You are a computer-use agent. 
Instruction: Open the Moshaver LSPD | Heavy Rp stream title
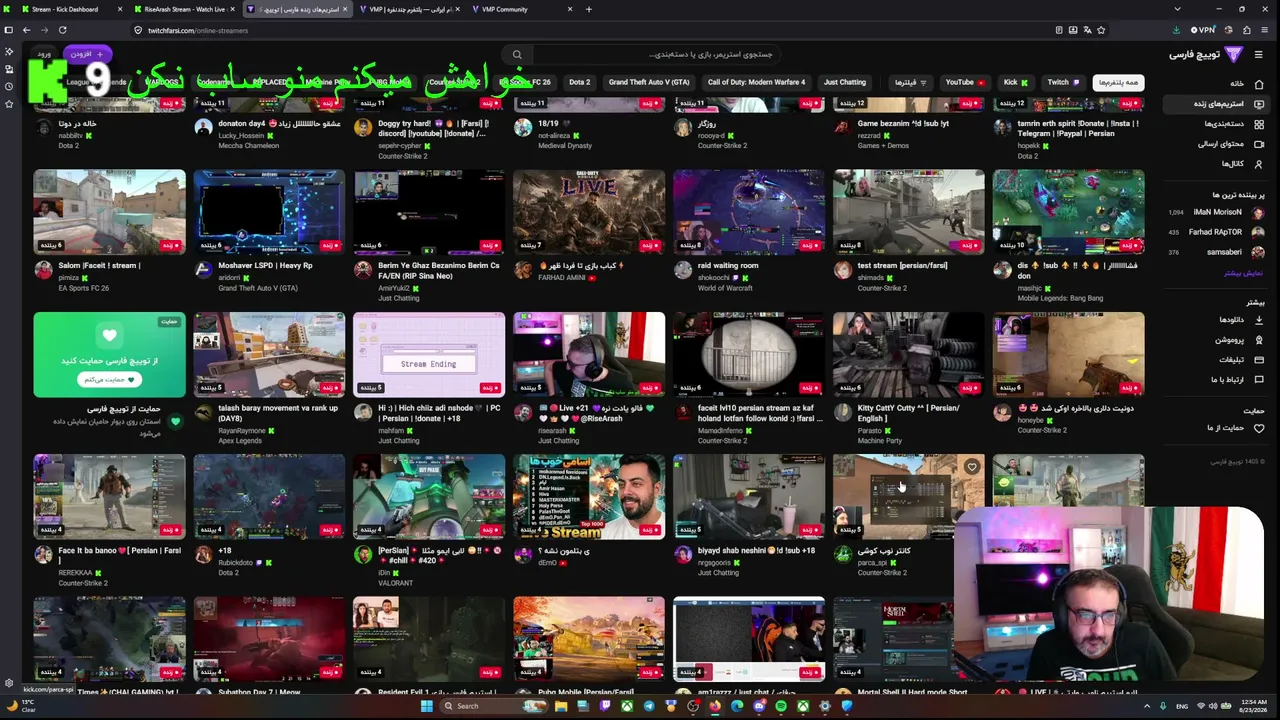coord(265,266)
